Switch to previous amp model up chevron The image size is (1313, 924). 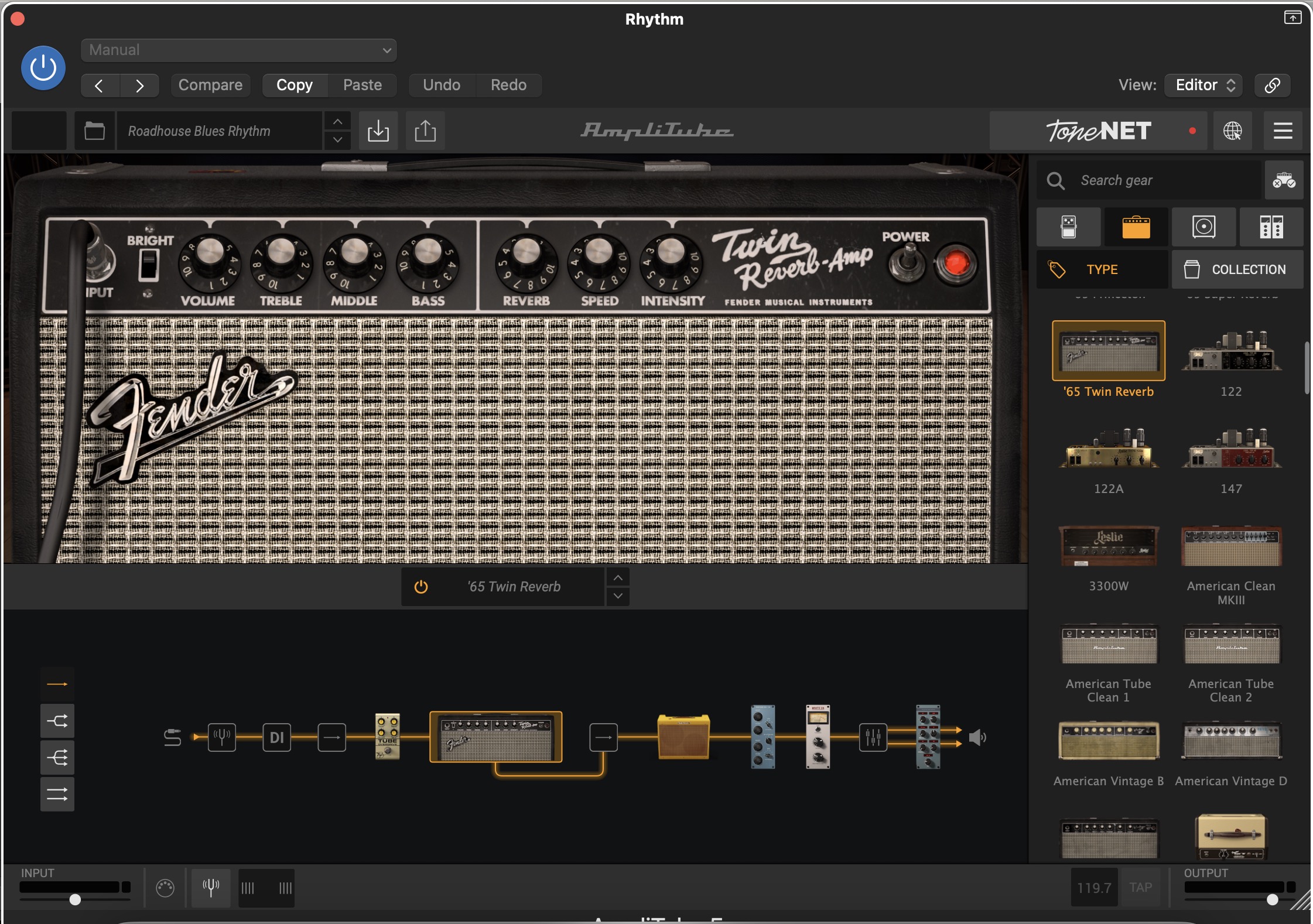618,577
